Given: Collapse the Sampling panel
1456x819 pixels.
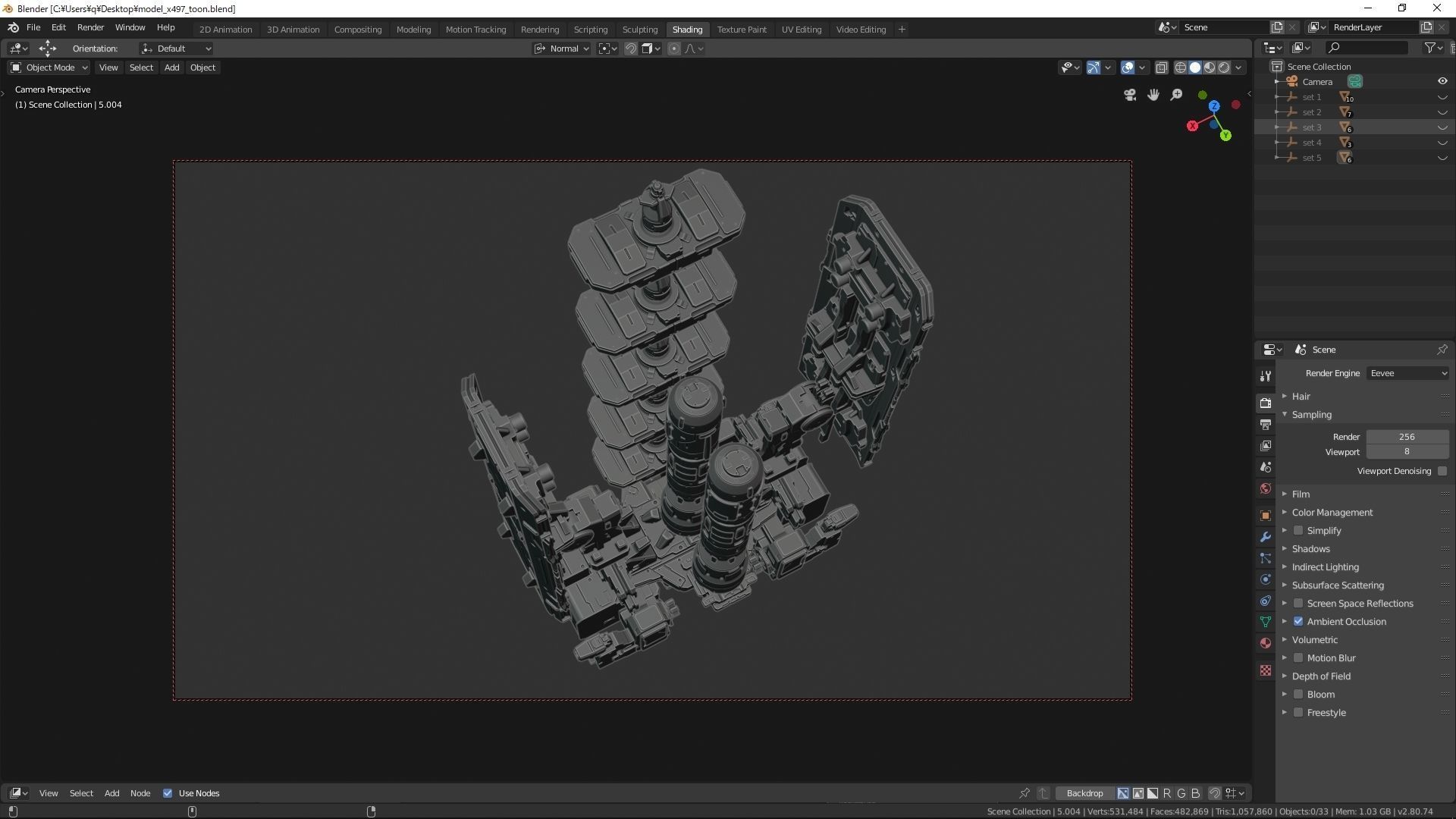Looking at the screenshot, I should 1285,415.
